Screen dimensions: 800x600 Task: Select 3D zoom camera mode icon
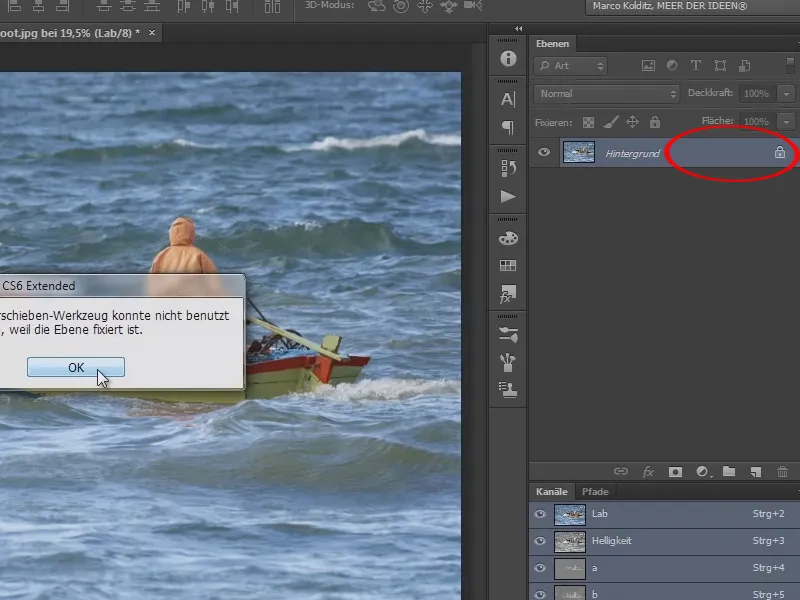473,6
